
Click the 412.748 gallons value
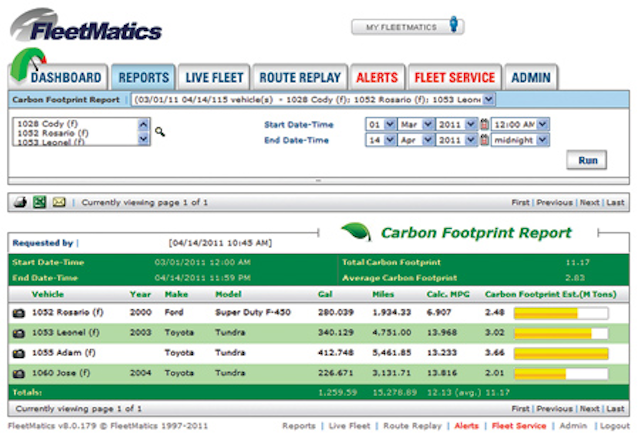(336, 353)
